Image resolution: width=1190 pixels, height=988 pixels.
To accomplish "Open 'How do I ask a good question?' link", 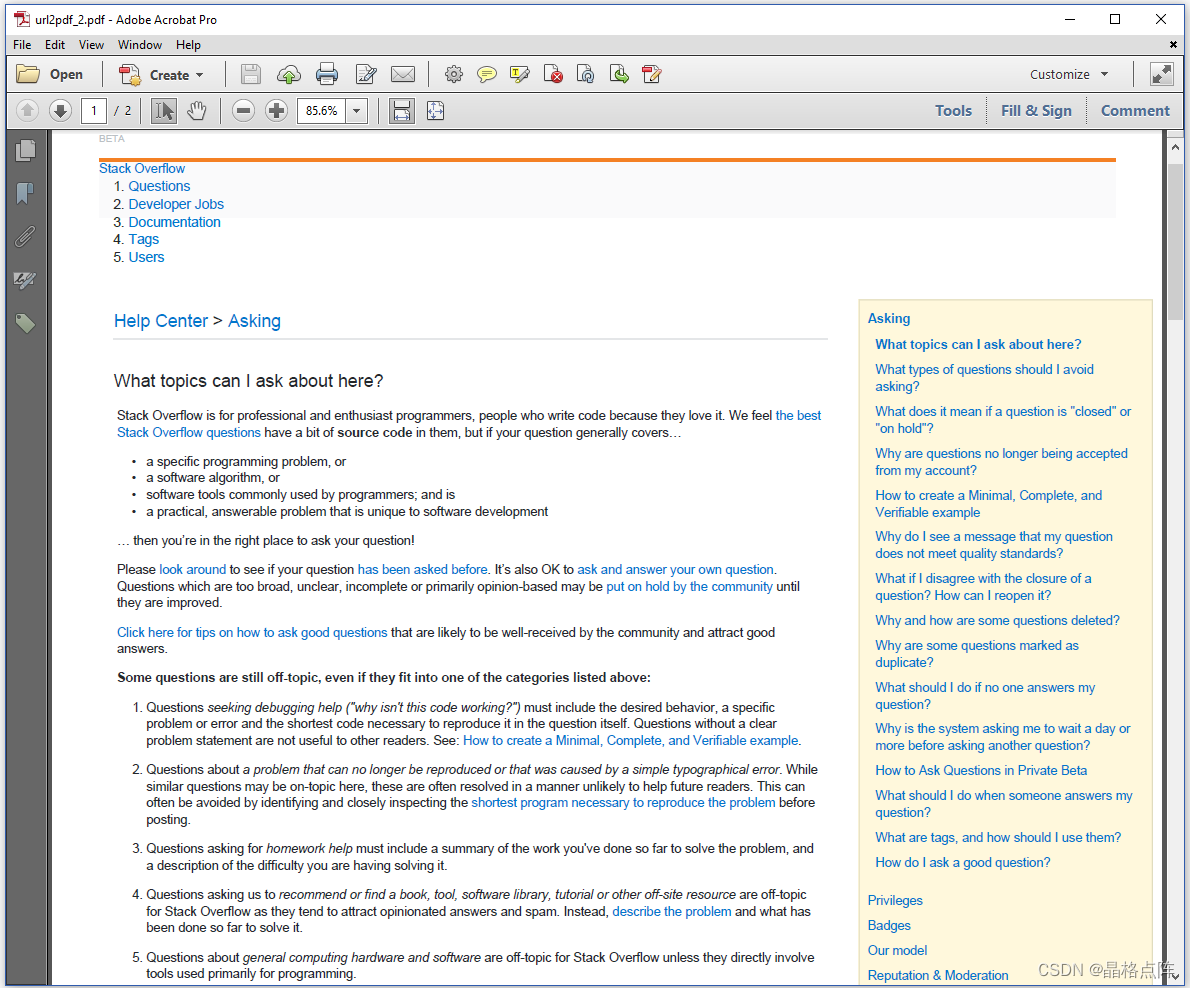I will [962, 863].
